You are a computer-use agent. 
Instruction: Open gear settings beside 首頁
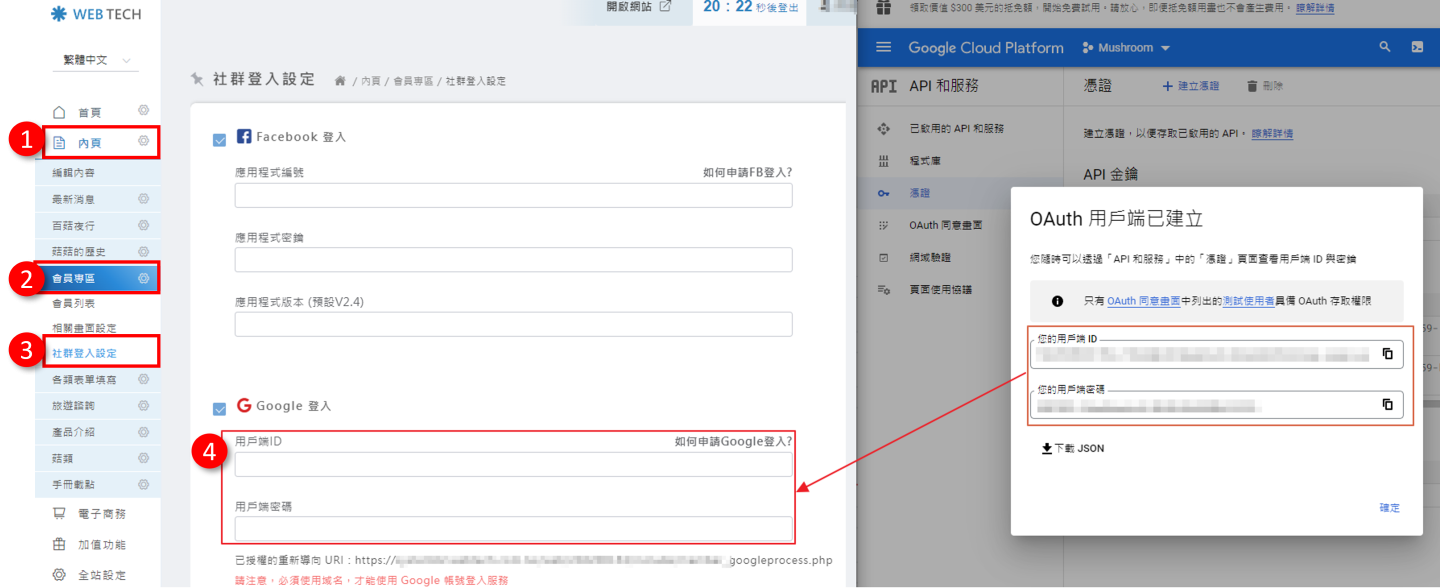point(144,111)
